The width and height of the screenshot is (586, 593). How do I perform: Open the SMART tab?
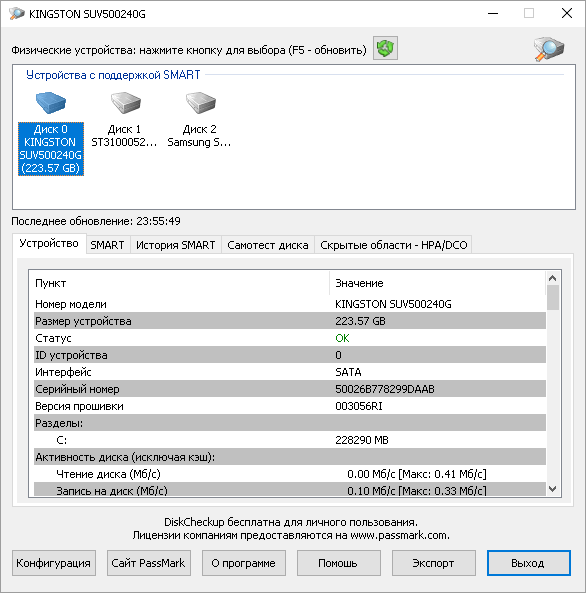click(107, 245)
